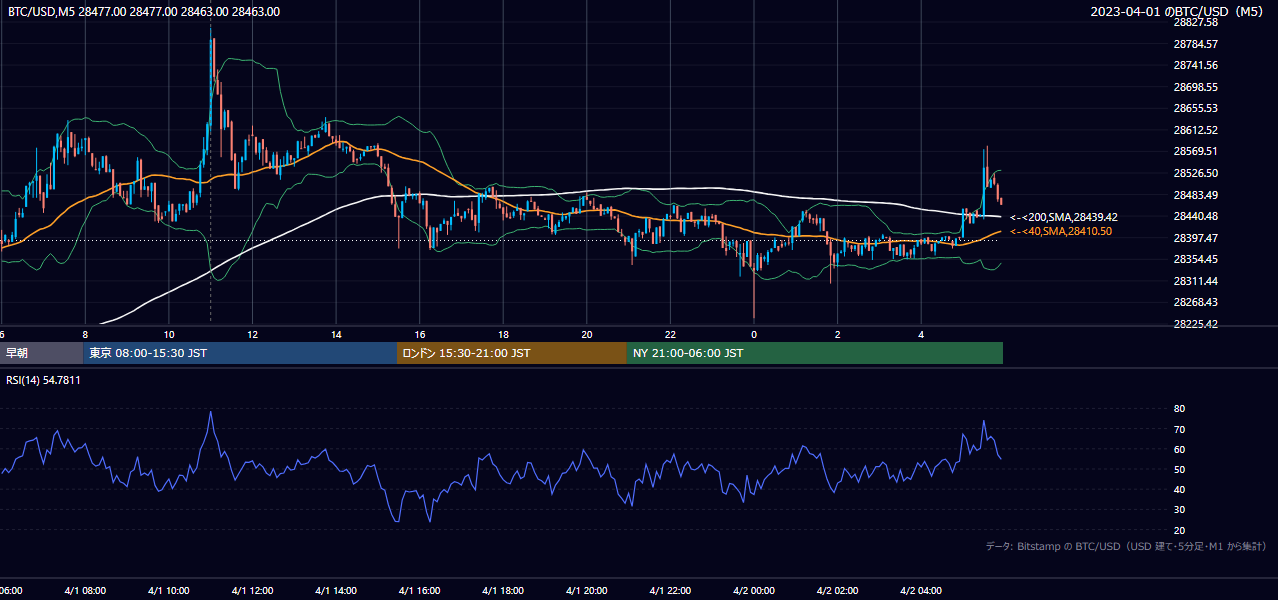1278x600 pixels.
Task: Click the BTC/USD,M5 OHLC header text
Action: pyautogui.click(x=144, y=12)
